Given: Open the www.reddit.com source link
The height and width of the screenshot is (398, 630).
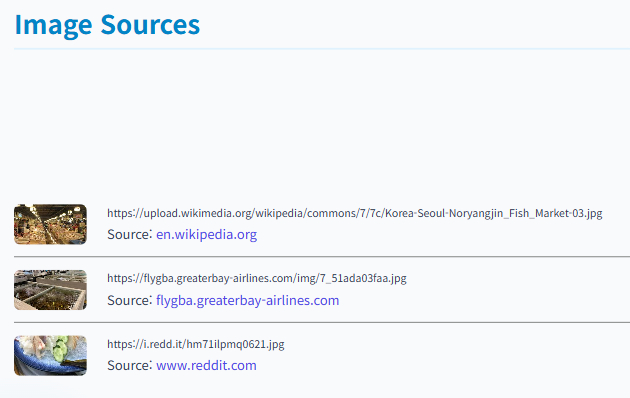Looking at the screenshot, I should tap(206, 365).
